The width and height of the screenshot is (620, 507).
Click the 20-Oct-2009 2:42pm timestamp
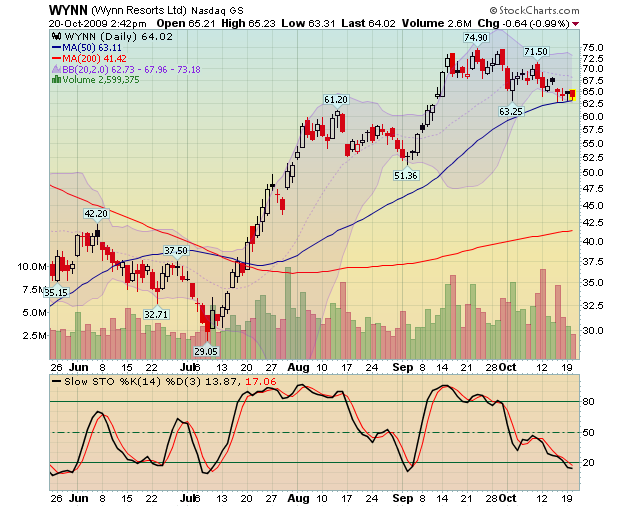98,23
